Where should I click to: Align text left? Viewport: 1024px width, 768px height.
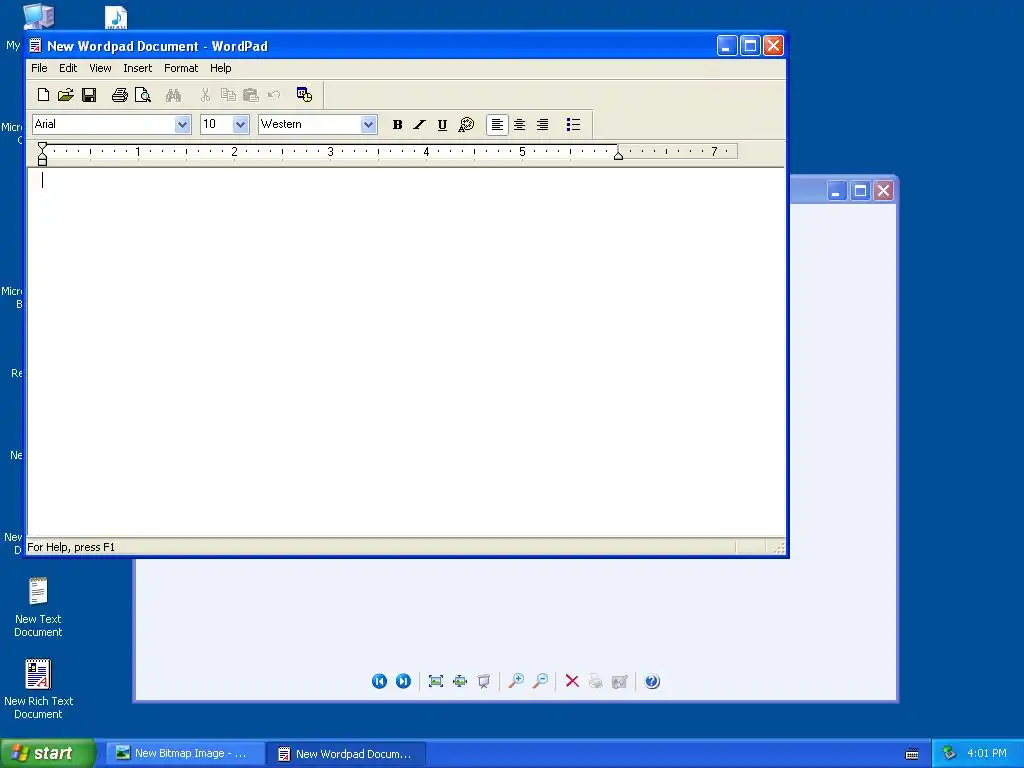coord(497,125)
